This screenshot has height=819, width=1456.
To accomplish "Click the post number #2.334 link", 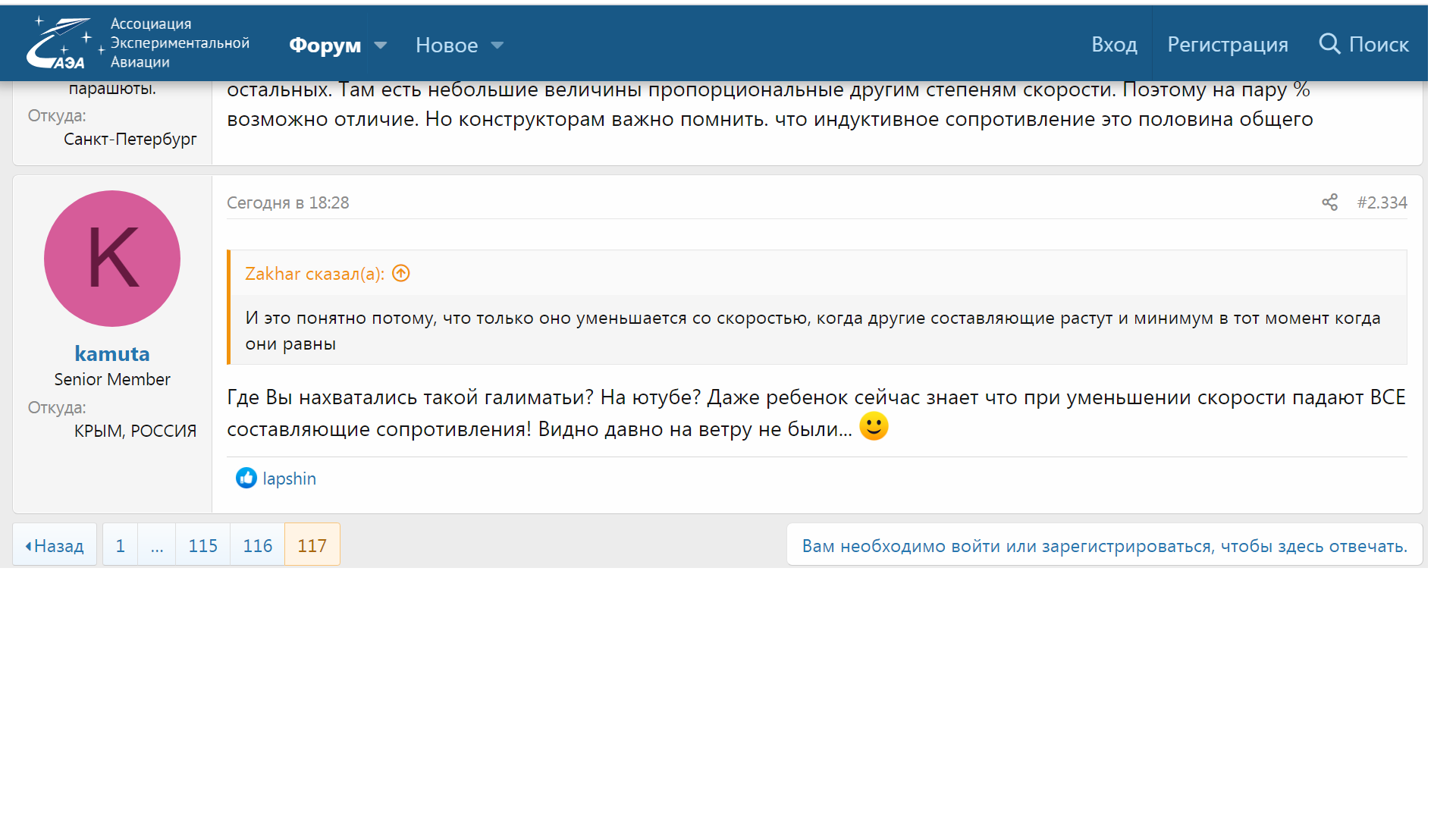I will coord(1382,202).
